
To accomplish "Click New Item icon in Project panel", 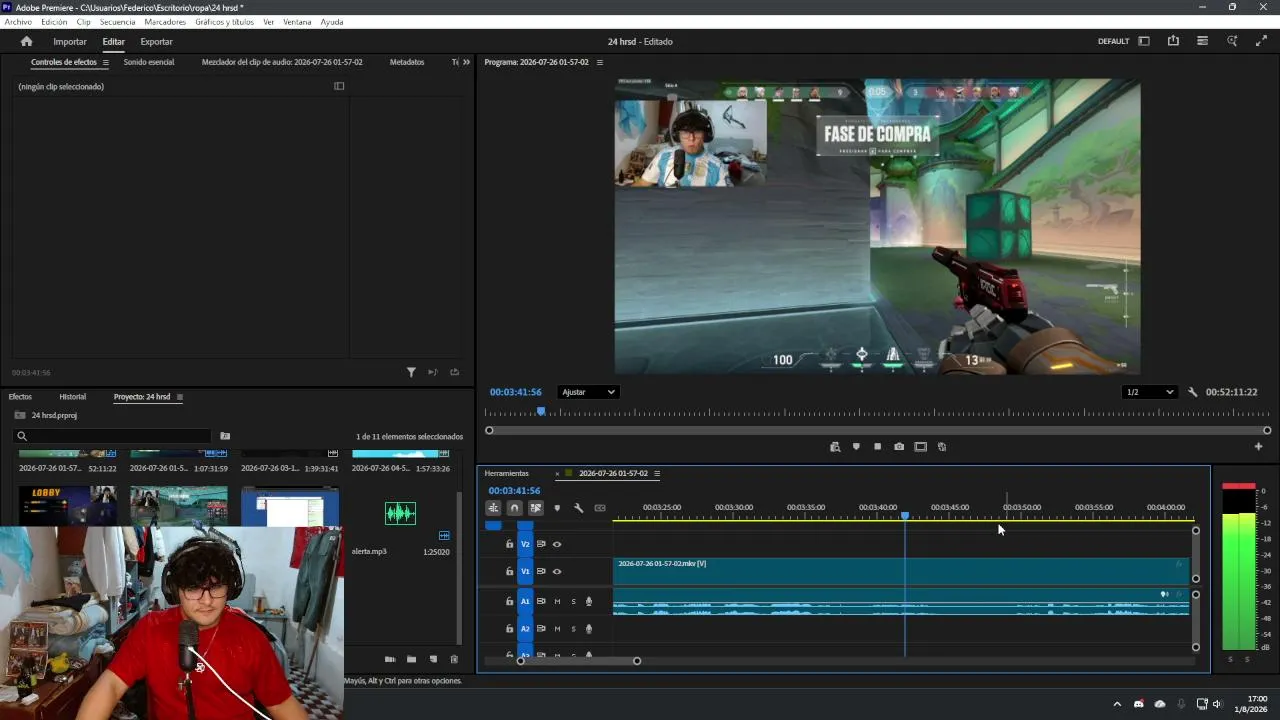I will point(433,659).
